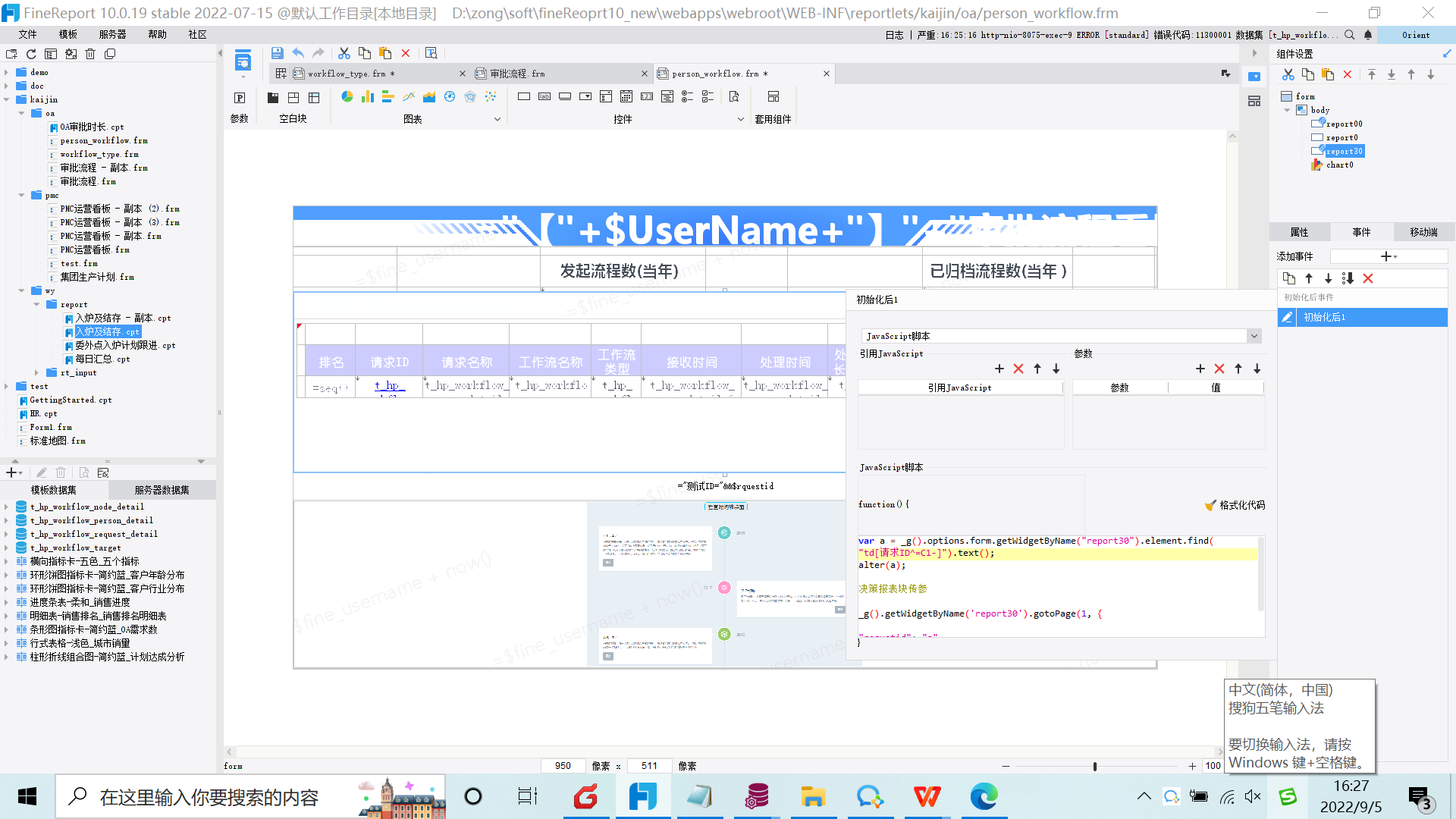Switch to the 移动端 tab
Viewport: 1456px width, 819px height.
(x=1423, y=232)
